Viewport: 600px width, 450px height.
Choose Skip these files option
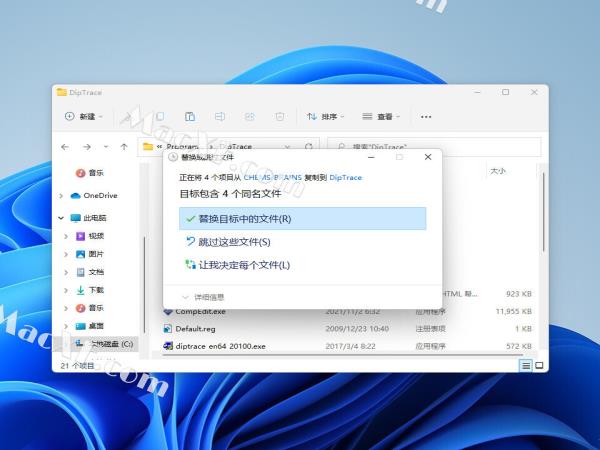click(228, 242)
